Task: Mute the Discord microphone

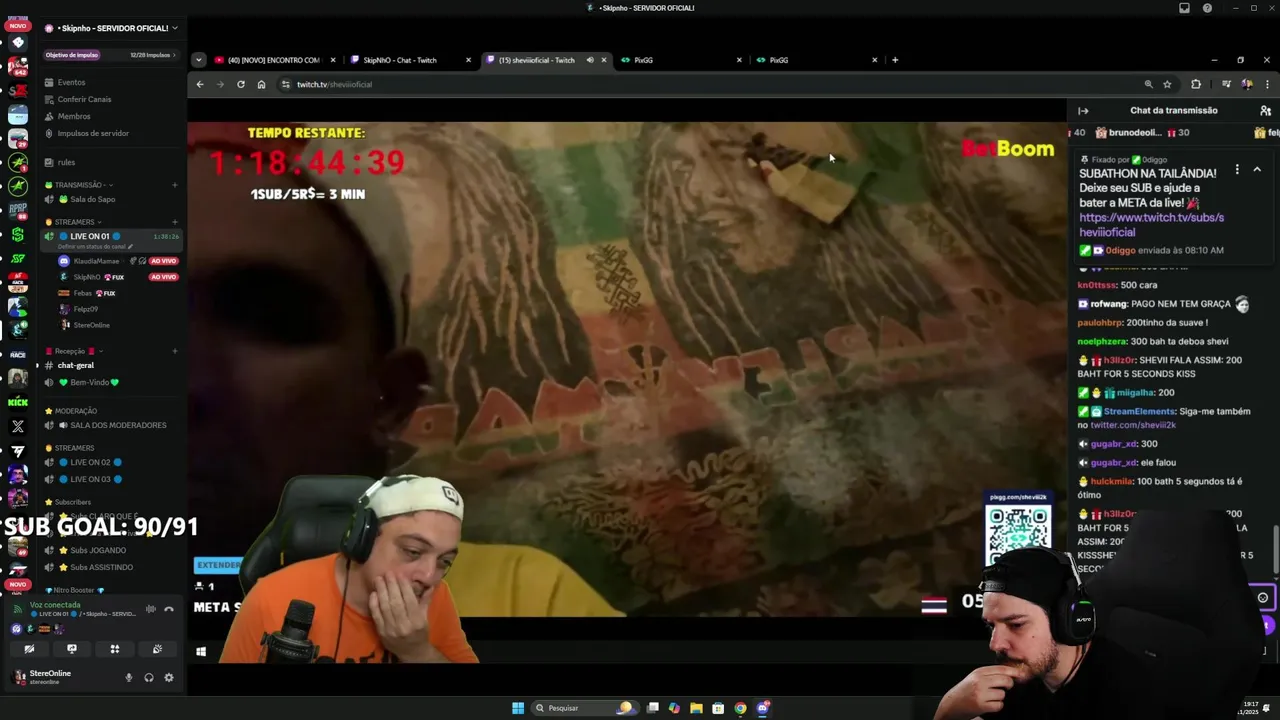Action: click(128, 677)
